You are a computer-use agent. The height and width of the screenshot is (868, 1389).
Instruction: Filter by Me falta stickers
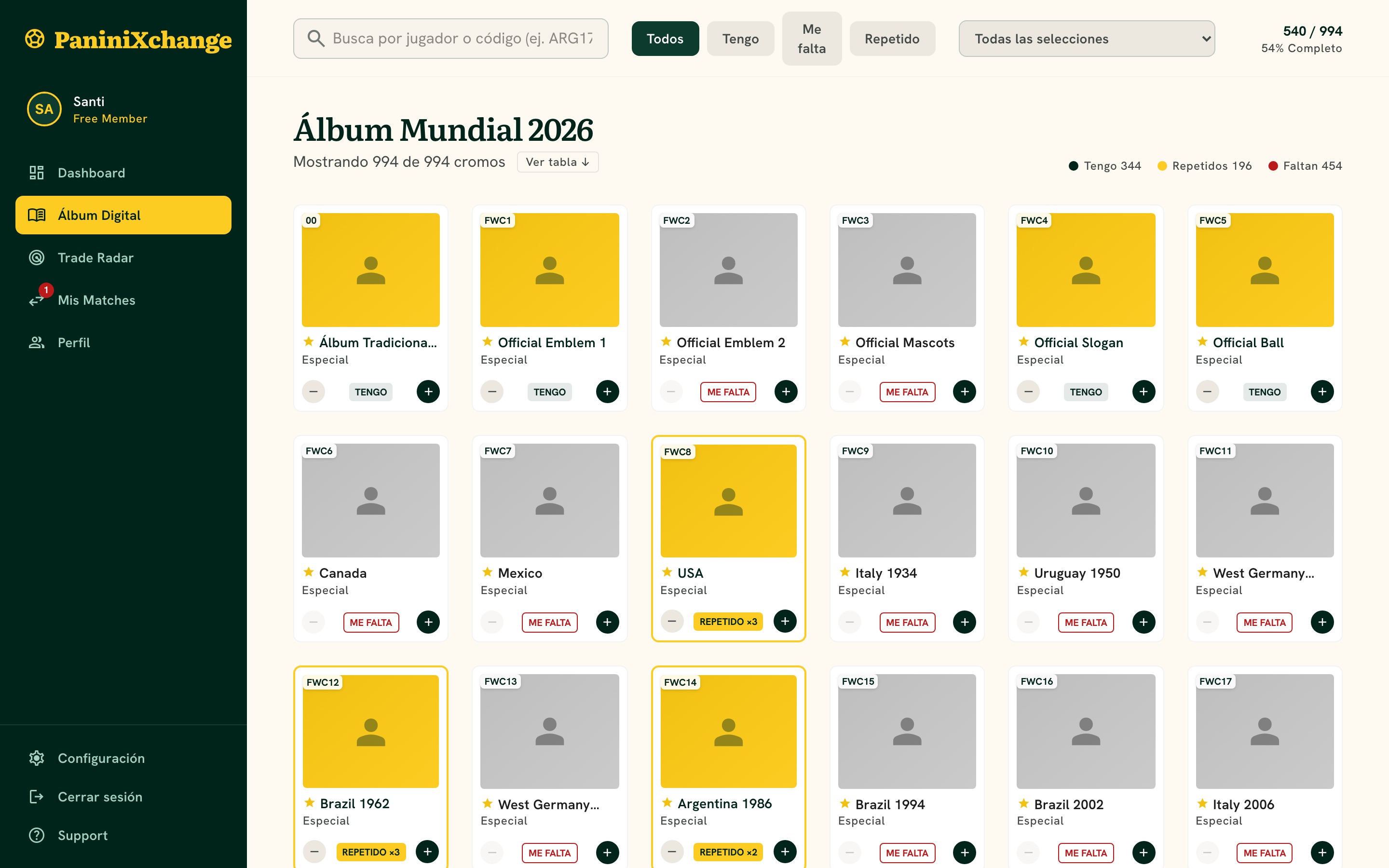812,39
